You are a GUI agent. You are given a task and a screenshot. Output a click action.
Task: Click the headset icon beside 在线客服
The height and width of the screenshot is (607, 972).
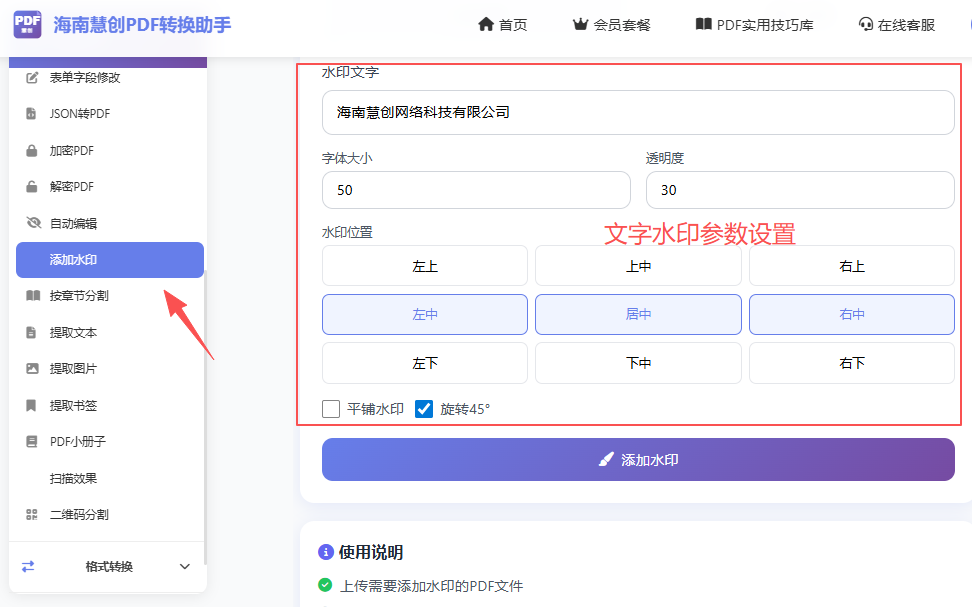tap(865, 24)
